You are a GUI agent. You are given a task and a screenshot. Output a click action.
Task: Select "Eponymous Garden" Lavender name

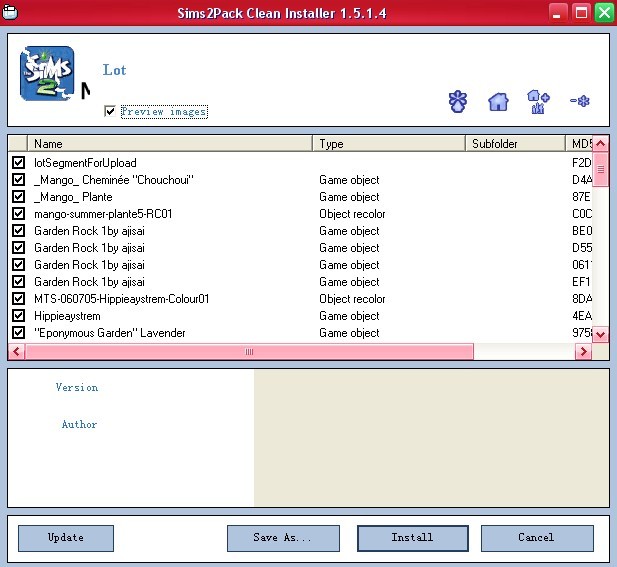pyautogui.click(x=110, y=333)
